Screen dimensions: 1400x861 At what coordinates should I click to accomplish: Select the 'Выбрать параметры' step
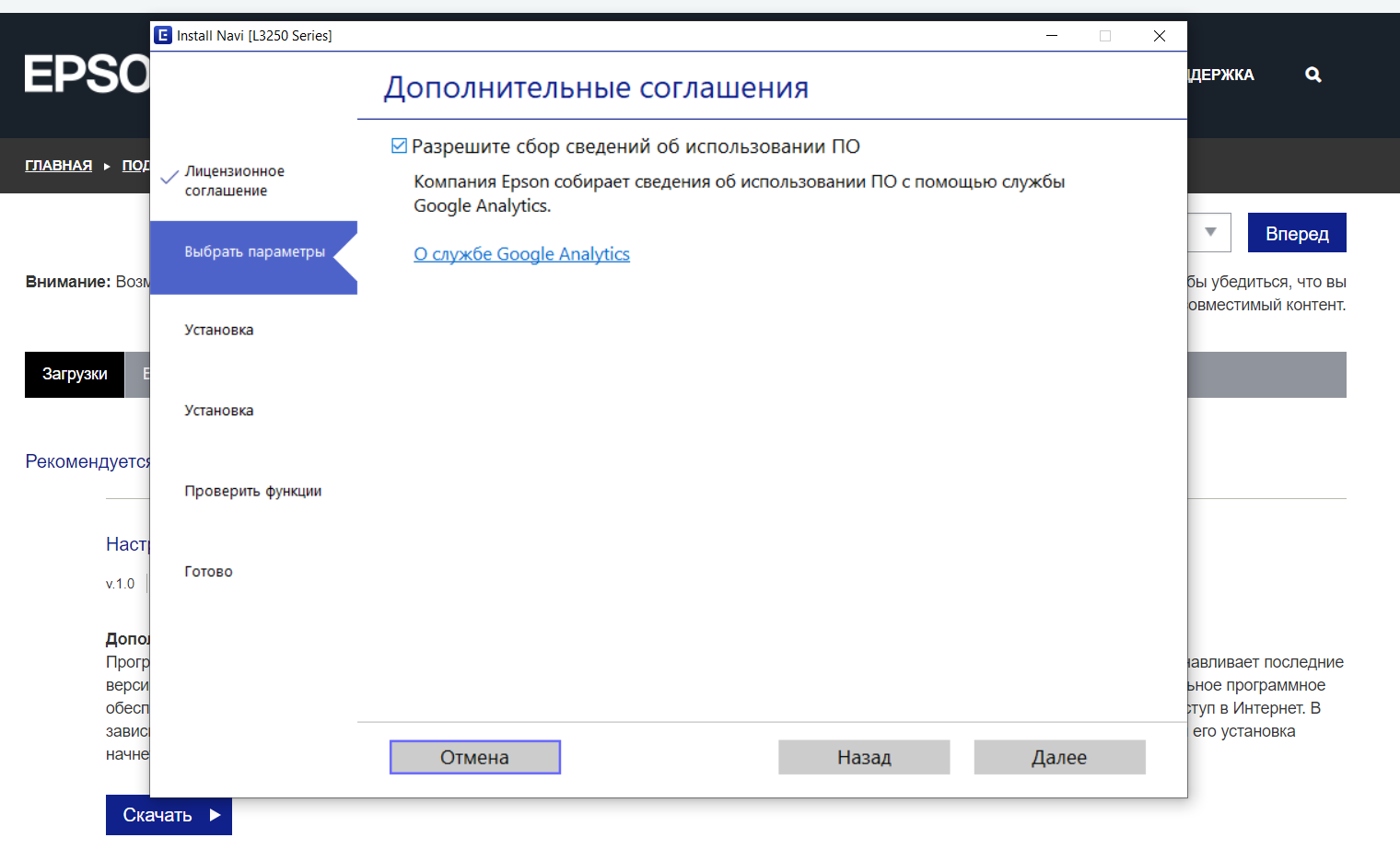[x=253, y=258]
